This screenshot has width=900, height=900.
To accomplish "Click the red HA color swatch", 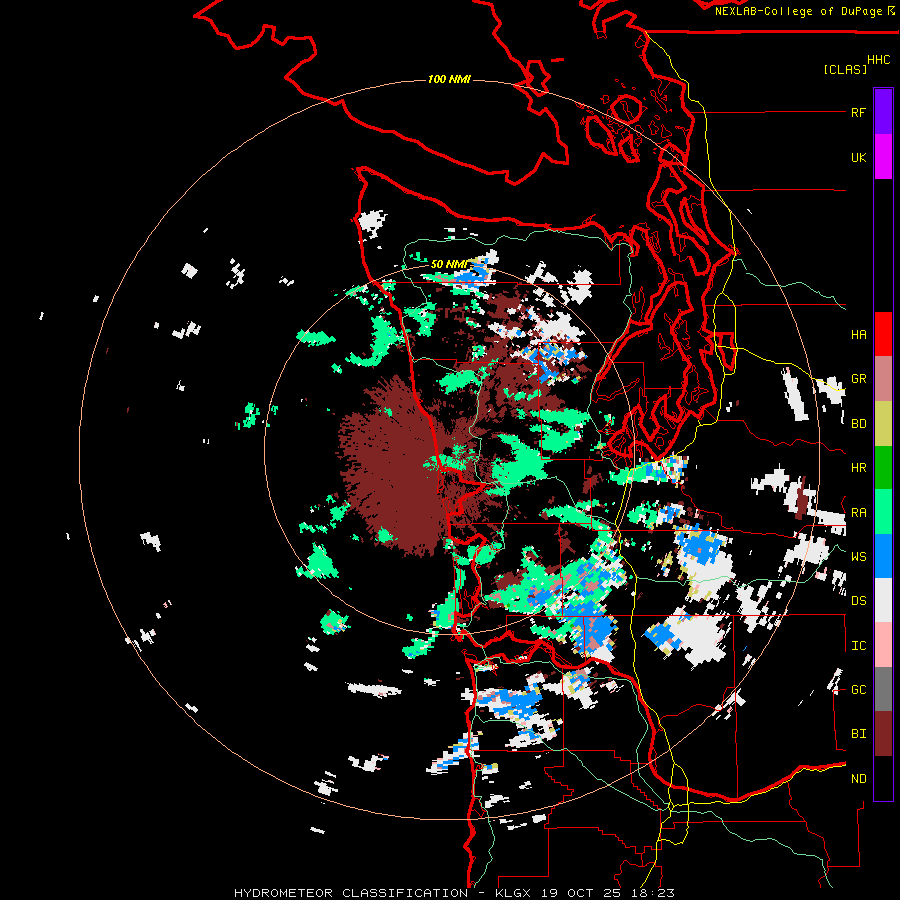I will [883, 334].
